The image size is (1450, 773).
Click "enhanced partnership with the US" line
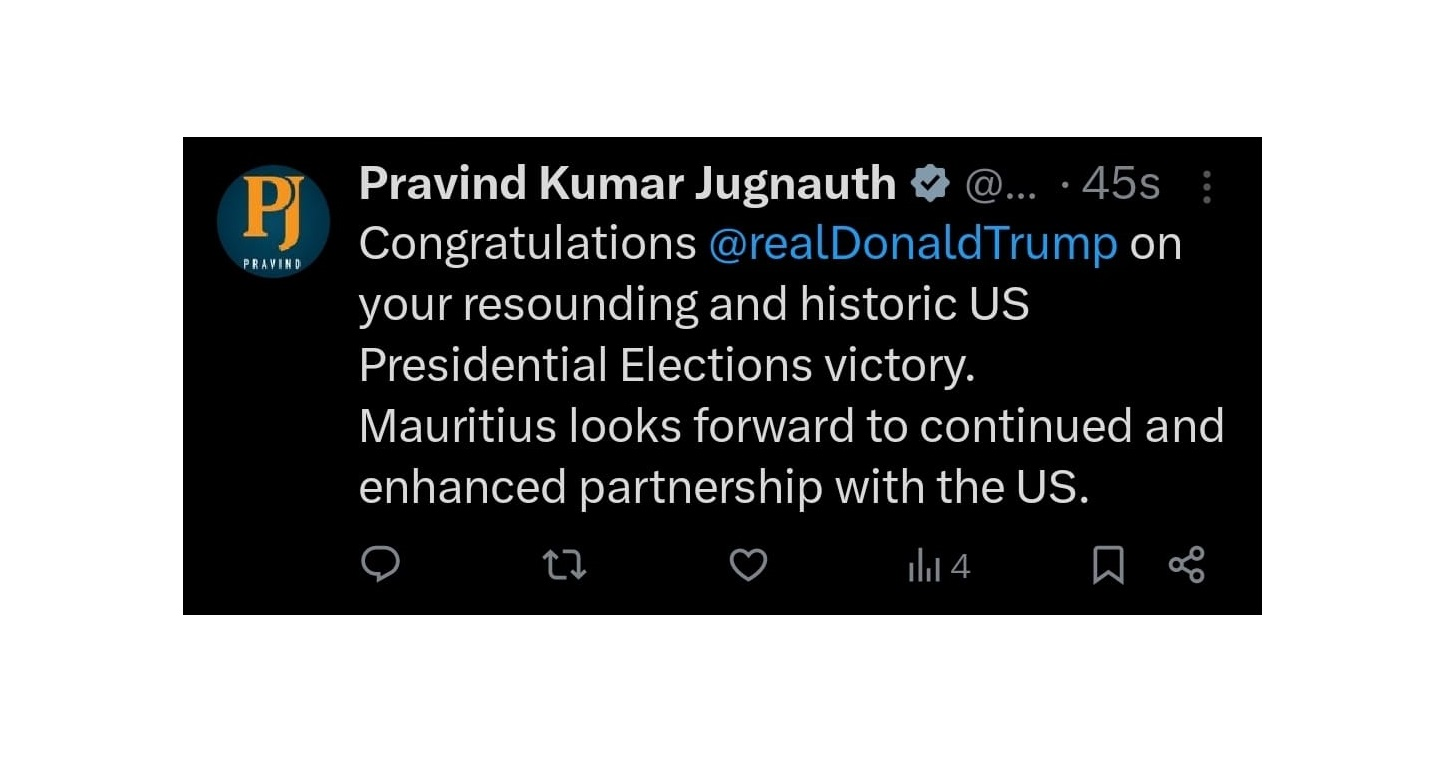click(x=722, y=488)
